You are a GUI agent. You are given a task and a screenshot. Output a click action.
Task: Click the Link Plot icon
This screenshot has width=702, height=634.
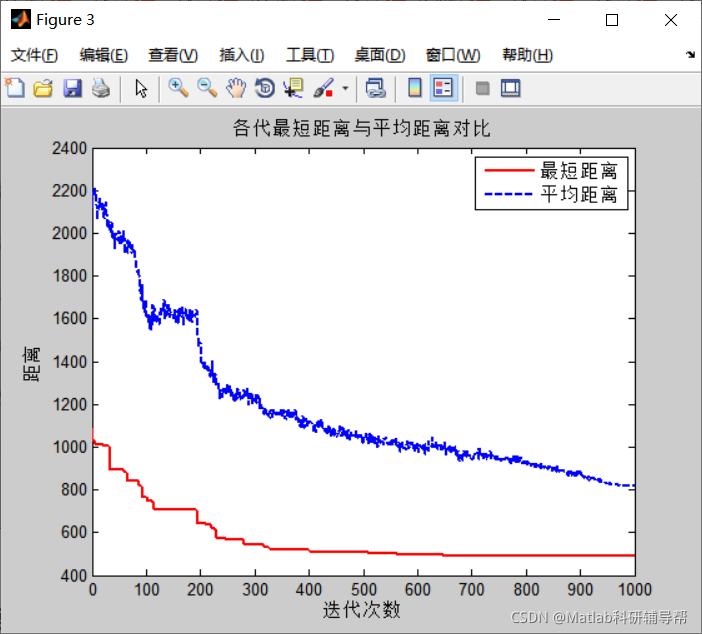click(375, 88)
